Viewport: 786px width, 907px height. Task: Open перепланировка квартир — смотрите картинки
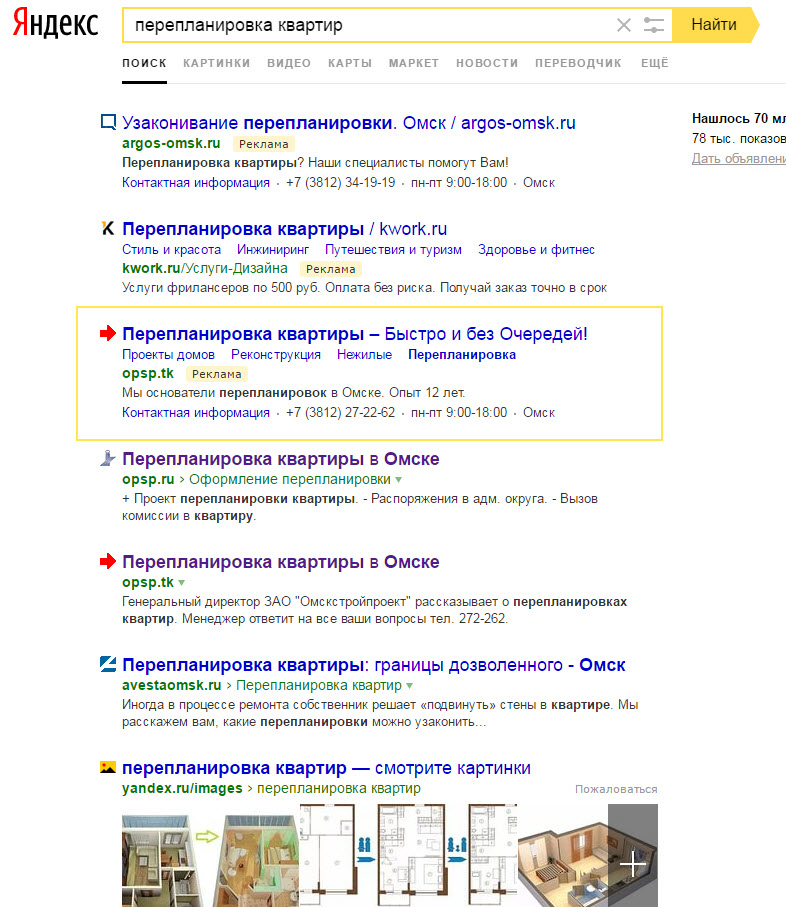(326, 768)
